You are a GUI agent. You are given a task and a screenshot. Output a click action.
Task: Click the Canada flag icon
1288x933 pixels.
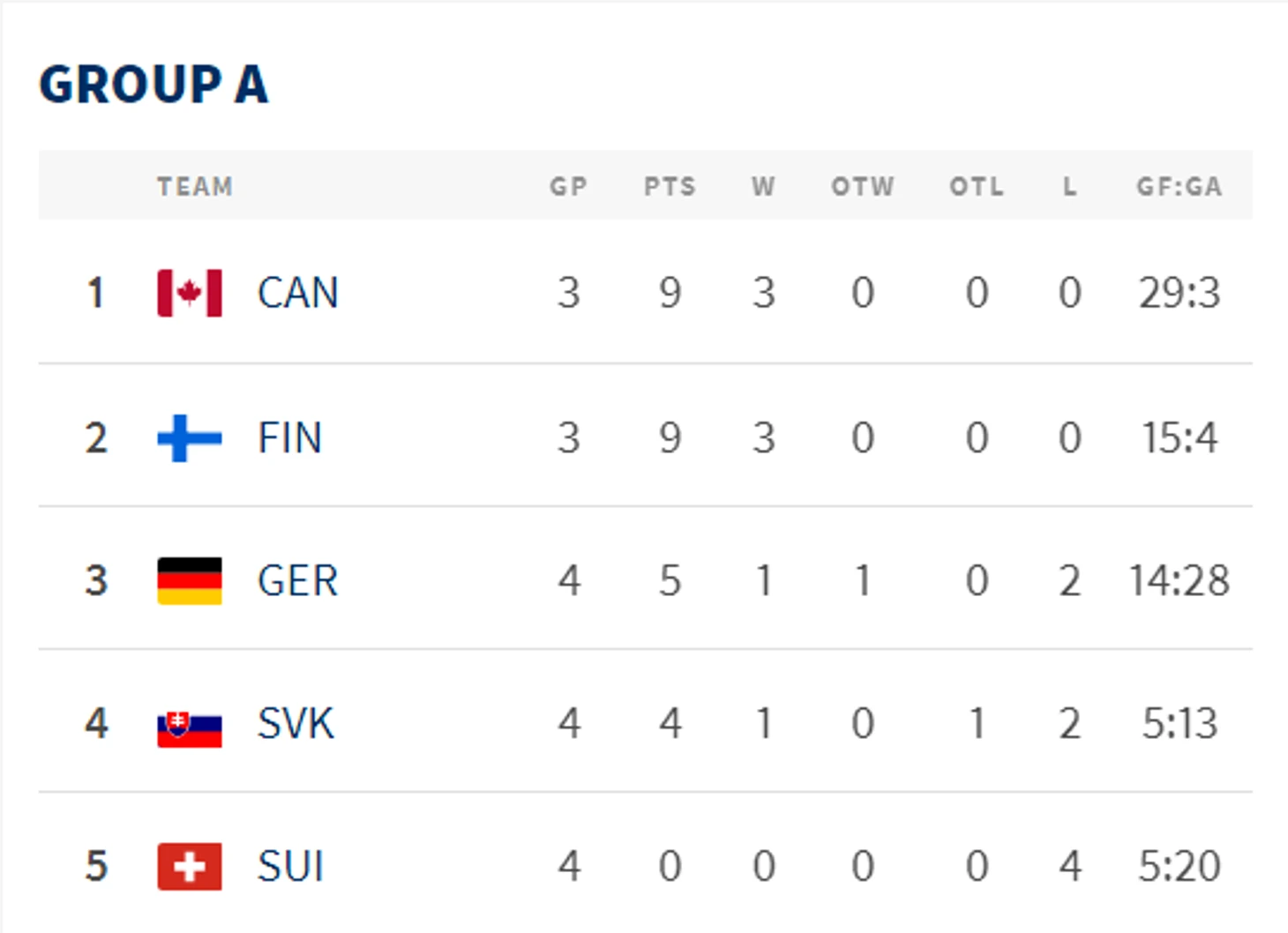click(189, 293)
